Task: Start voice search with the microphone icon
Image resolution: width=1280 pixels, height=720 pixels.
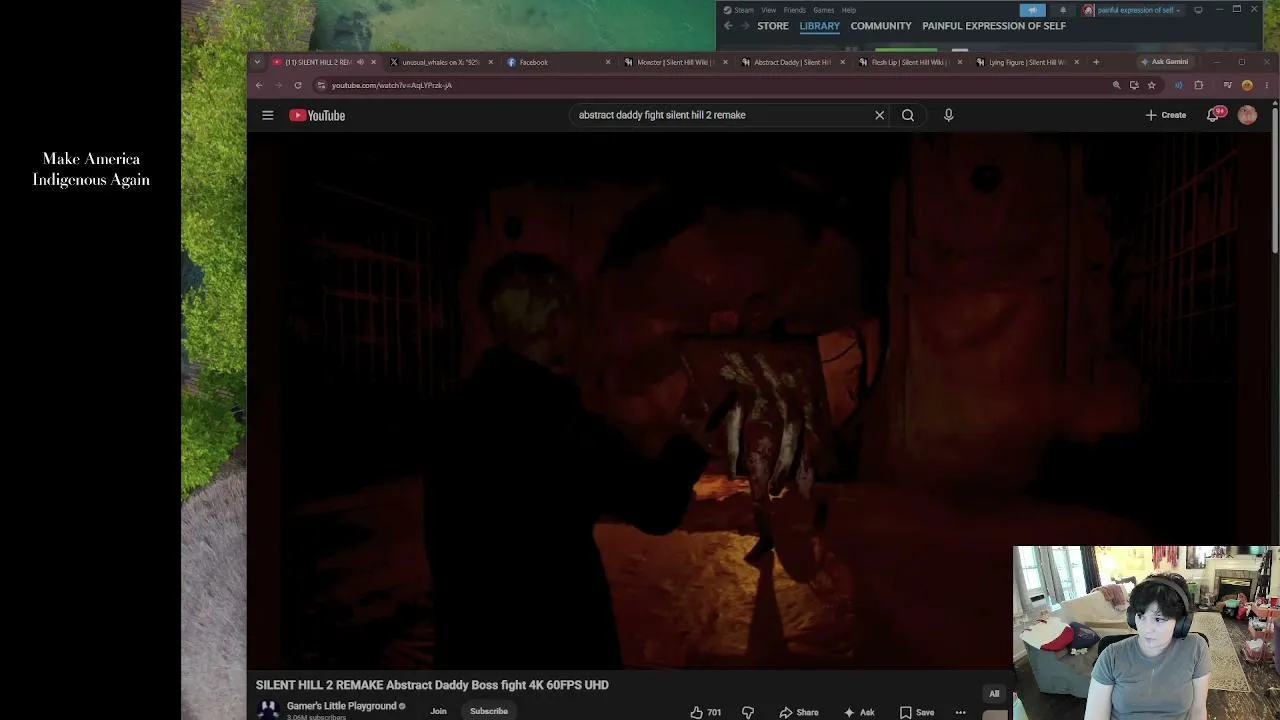Action: pos(949,115)
